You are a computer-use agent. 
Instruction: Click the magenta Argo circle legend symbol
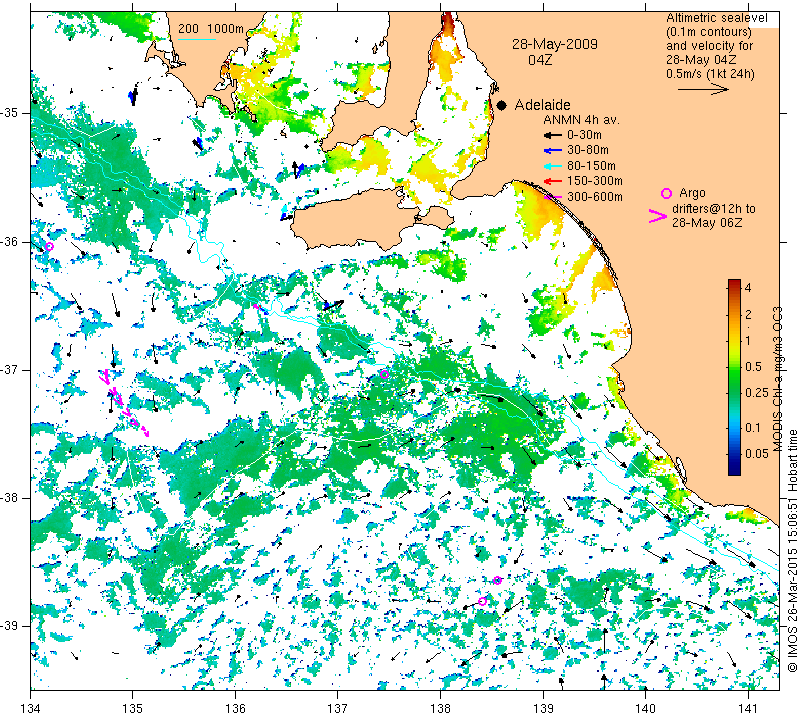[x=666, y=193]
